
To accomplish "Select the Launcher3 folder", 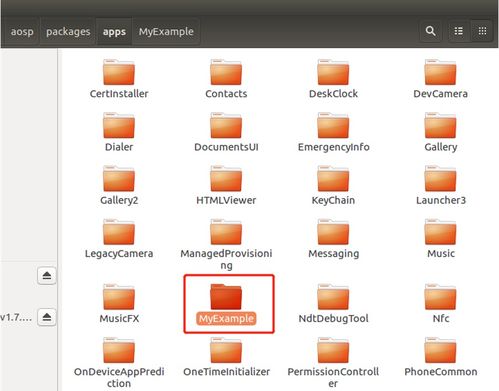I will coord(441,186).
